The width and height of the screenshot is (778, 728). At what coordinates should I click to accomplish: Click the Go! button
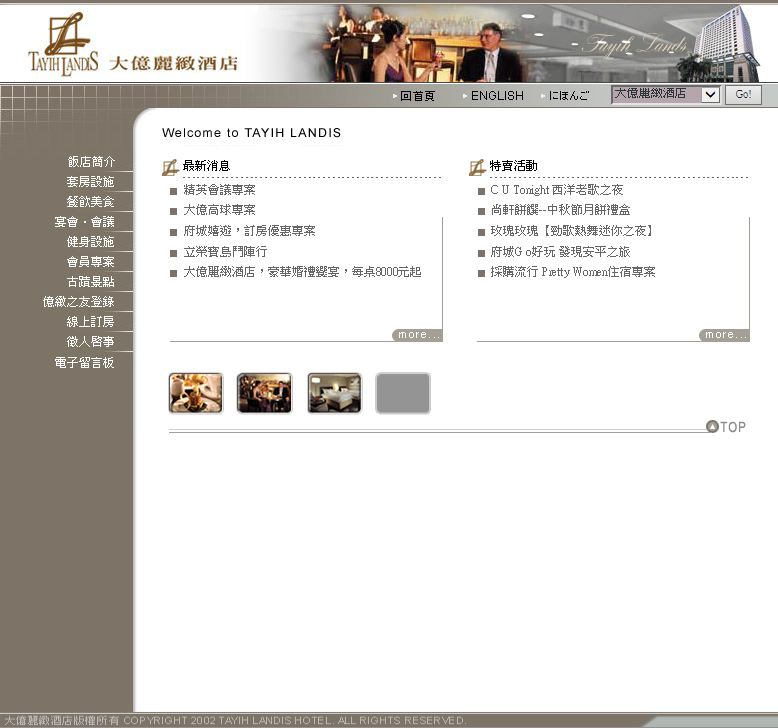point(743,94)
